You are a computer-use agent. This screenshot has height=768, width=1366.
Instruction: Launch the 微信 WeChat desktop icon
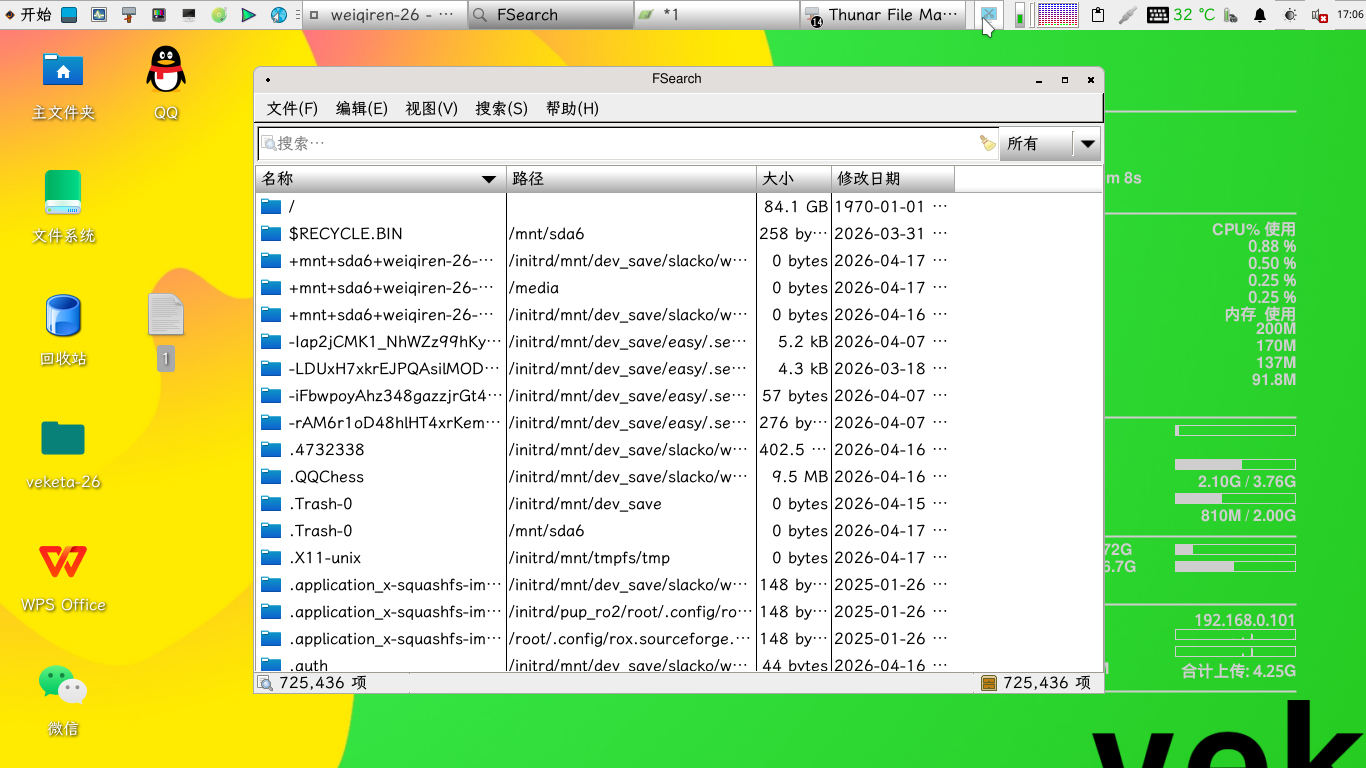pyautogui.click(x=63, y=701)
